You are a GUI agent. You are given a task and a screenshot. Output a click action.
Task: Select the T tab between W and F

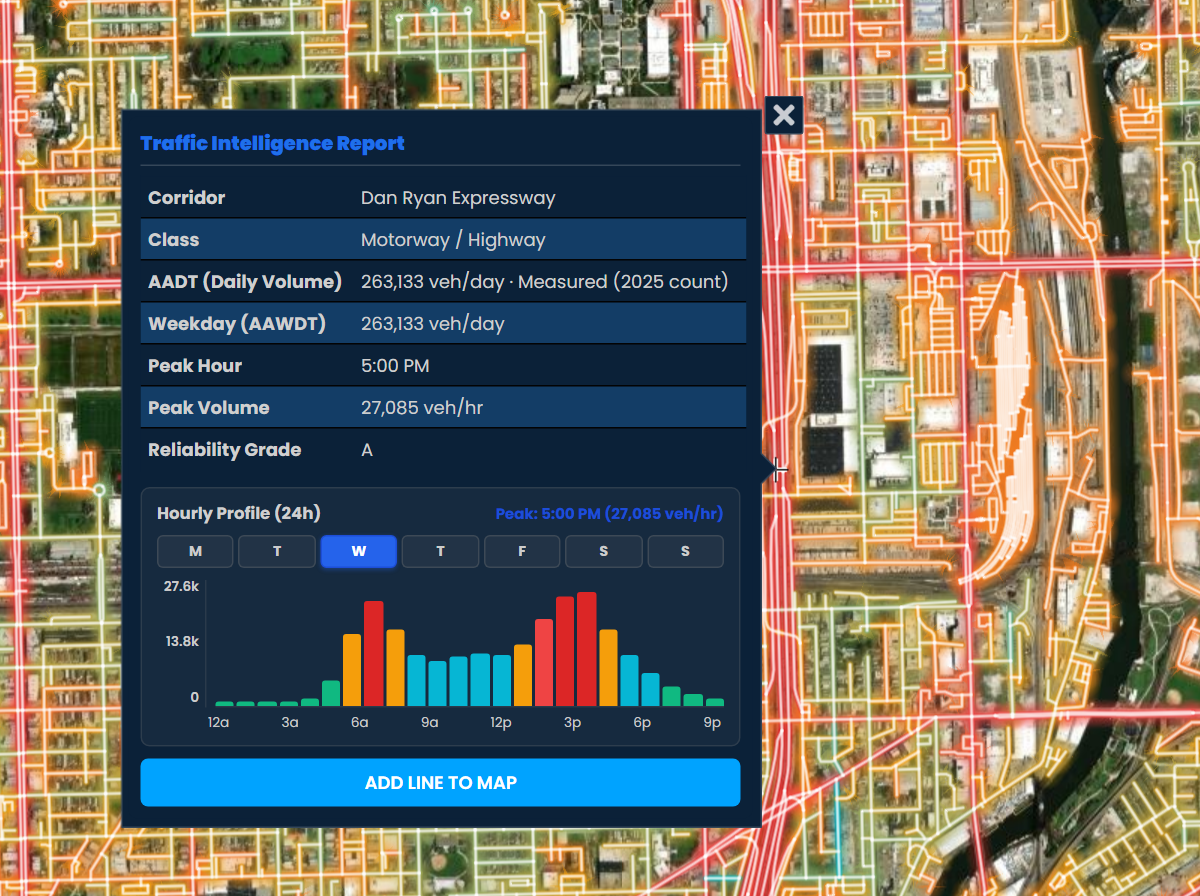(x=440, y=552)
